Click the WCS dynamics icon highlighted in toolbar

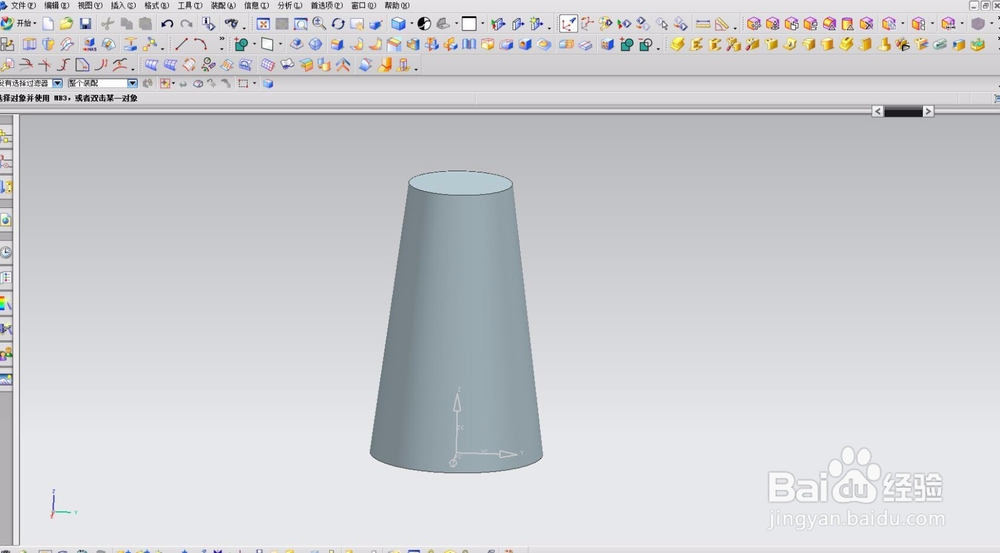click(568, 24)
